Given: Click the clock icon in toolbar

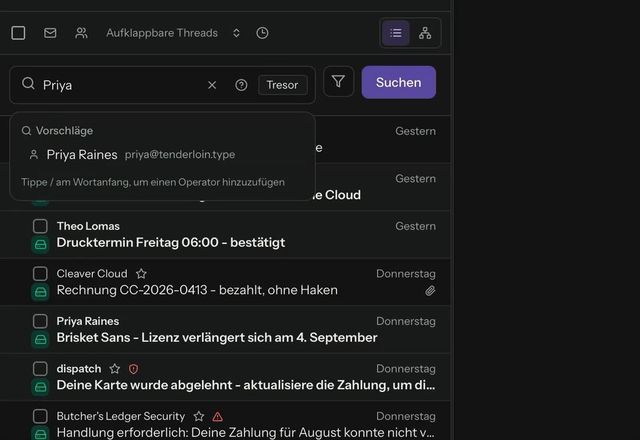Looking at the screenshot, I should 262,33.
